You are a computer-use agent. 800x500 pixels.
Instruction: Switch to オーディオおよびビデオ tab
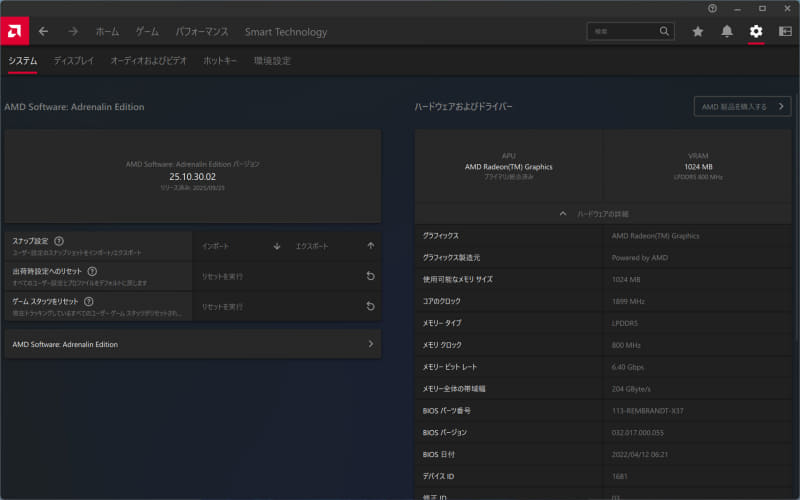point(148,61)
